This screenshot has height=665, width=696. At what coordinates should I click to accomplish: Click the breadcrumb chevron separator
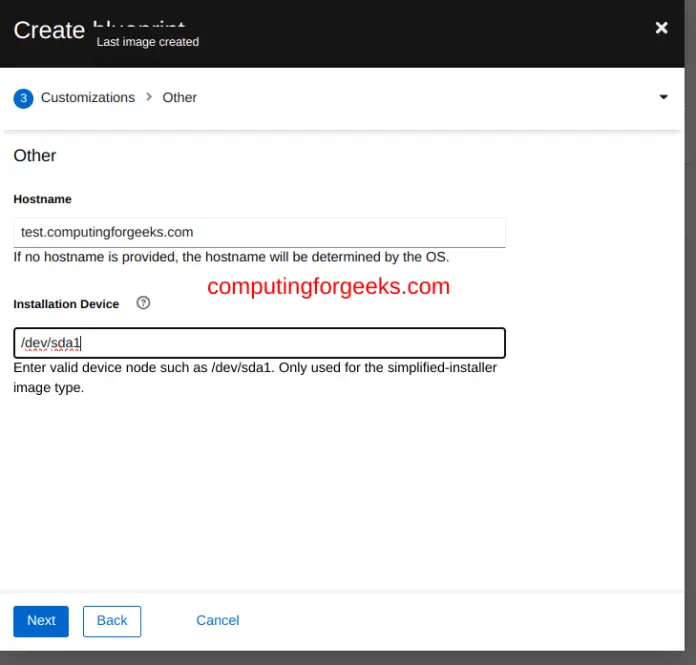(149, 98)
